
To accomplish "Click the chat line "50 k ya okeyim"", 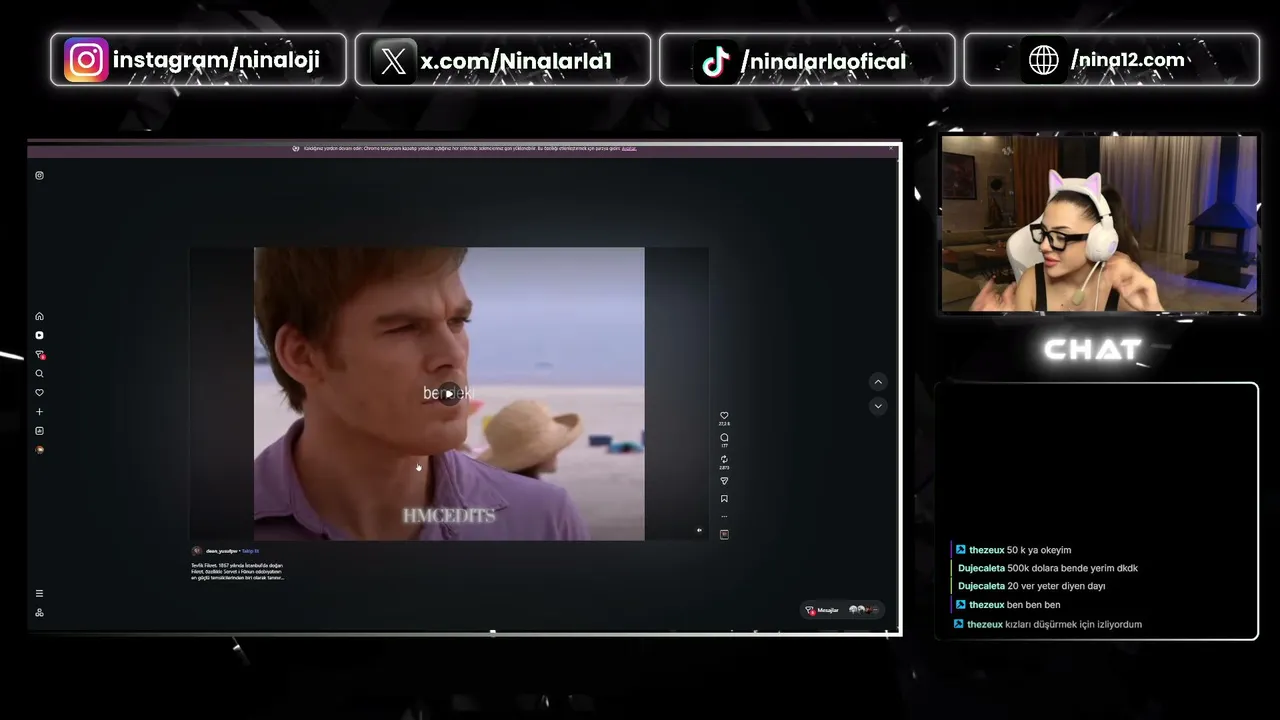I will point(1039,550).
